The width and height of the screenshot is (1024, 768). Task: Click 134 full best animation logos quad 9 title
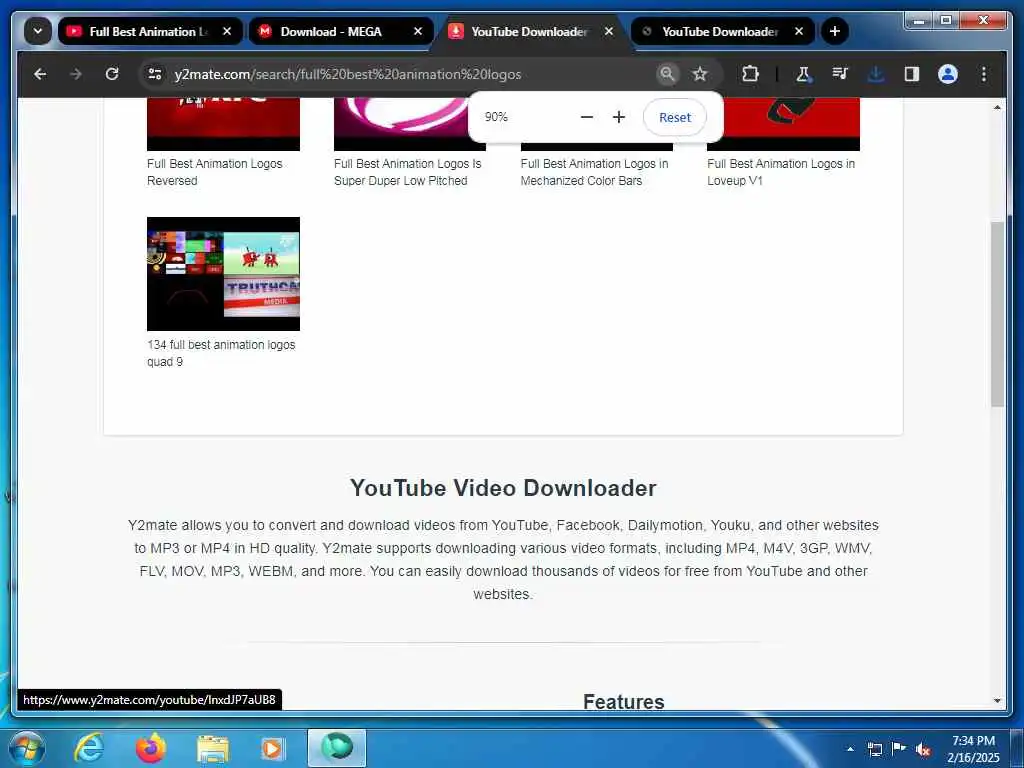click(221, 353)
